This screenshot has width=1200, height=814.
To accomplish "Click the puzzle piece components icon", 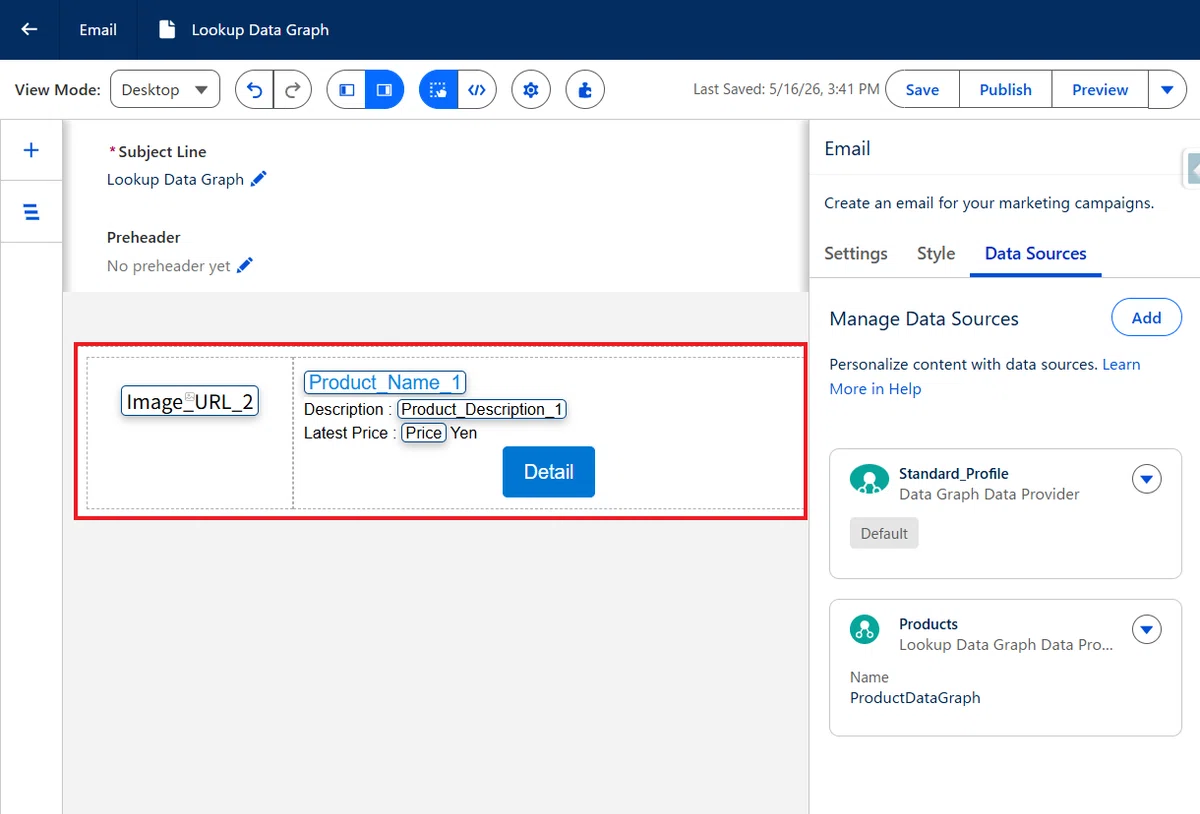I will (x=585, y=89).
